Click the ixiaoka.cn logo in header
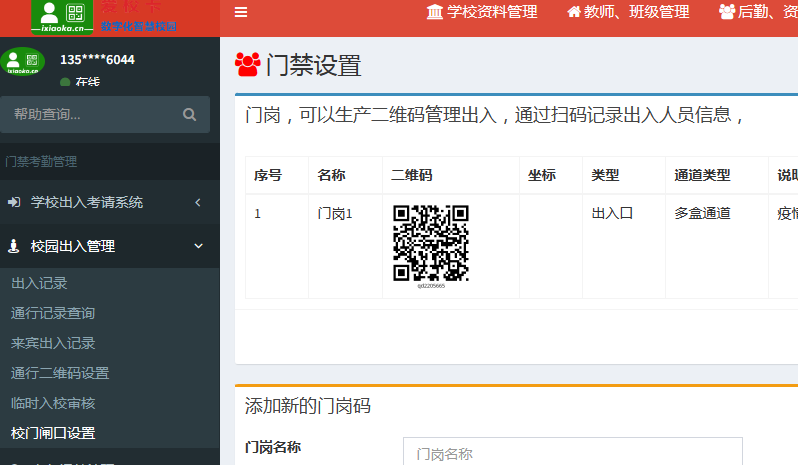Screen dimensions: 798x465 [x=62, y=17]
